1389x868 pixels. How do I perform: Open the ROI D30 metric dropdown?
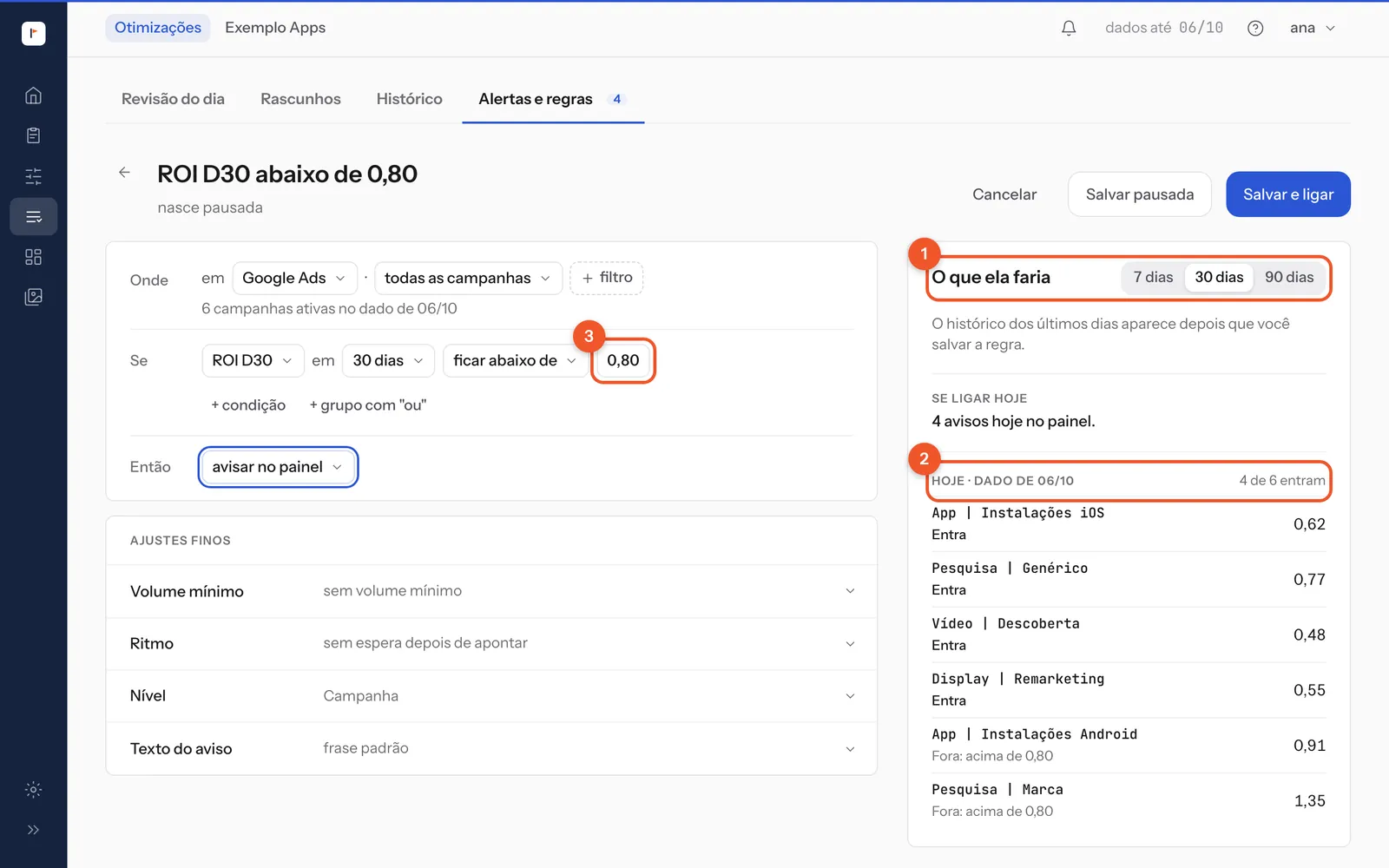(253, 361)
